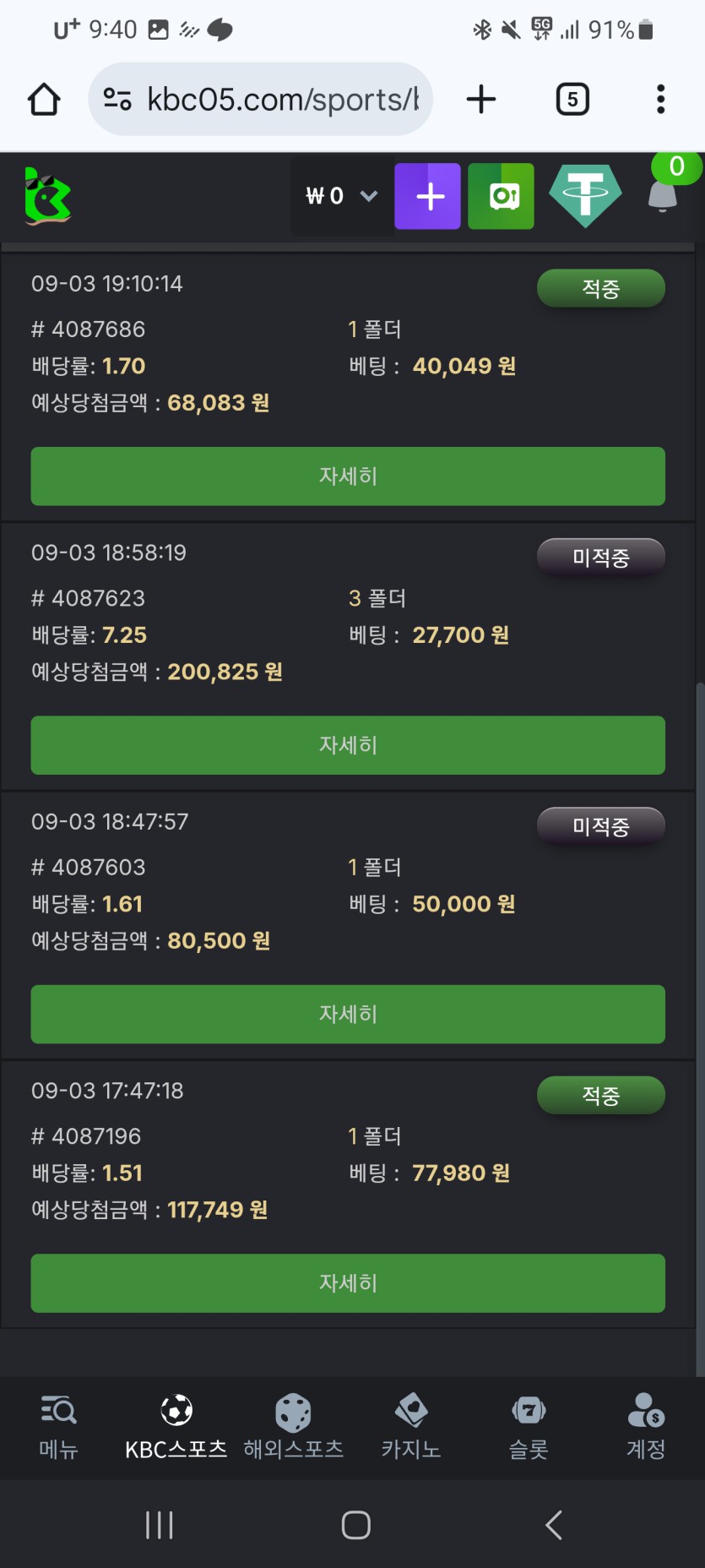Open the 메뉴 navigation tab
The image size is (705, 1568).
58,1427
